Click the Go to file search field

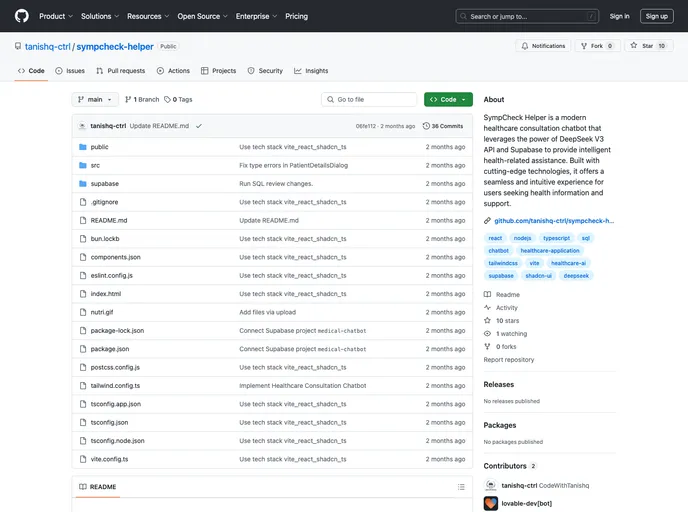(369, 100)
